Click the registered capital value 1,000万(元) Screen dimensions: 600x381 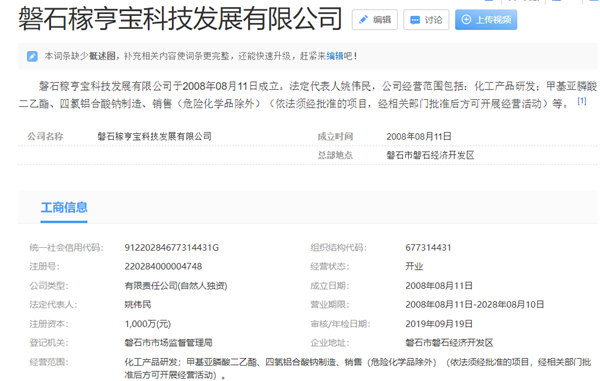(x=148, y=324)
